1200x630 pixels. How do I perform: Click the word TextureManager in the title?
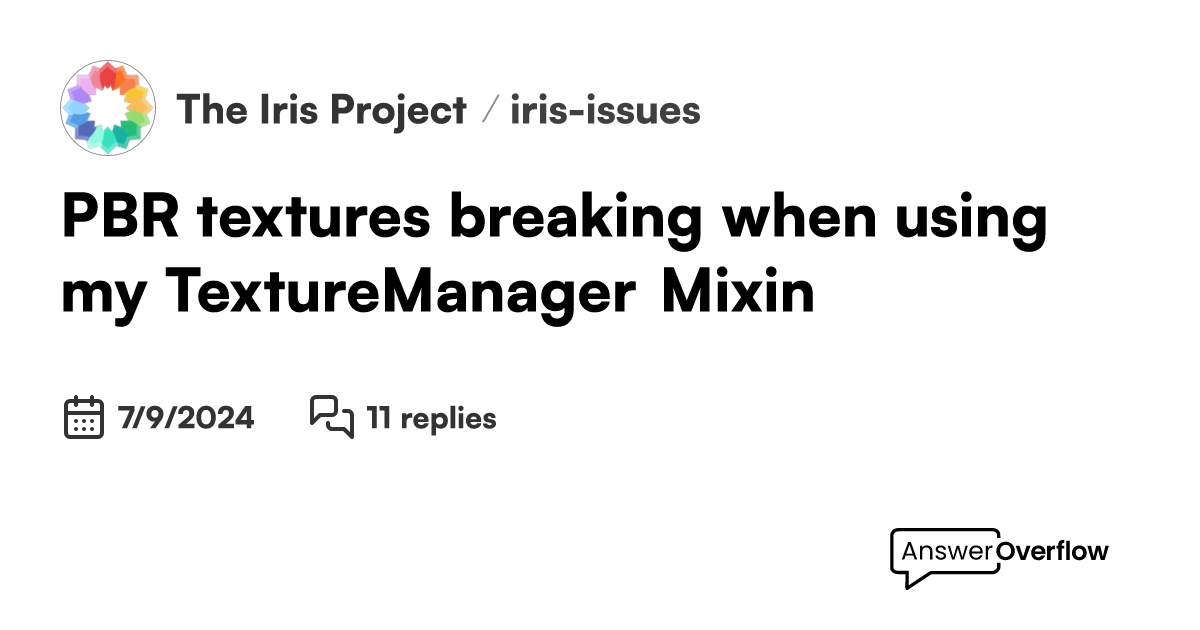[400, 292]
